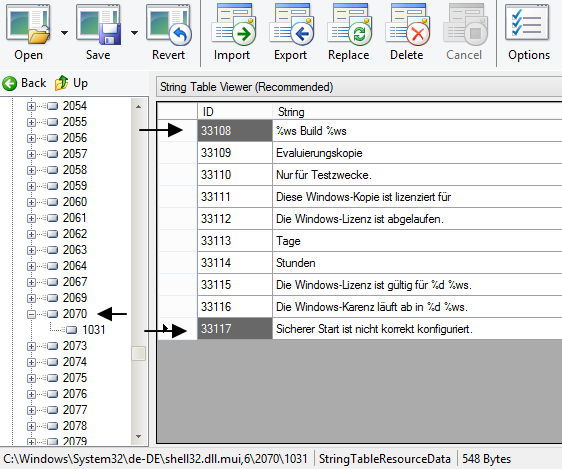Open the dropdown arrow next to Open
This screenshot has height=469, width=562.
coord(65,33)
